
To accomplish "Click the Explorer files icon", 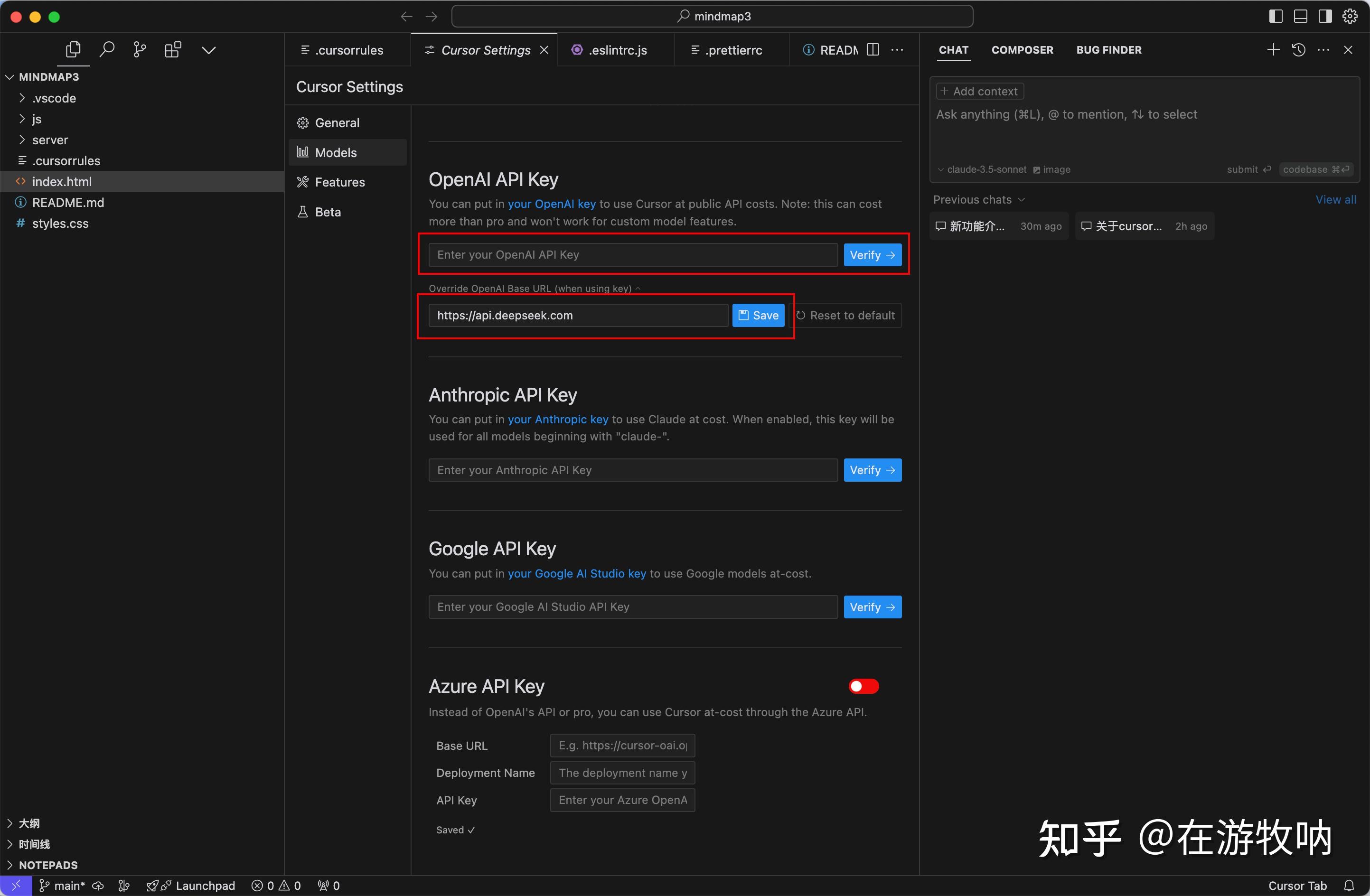I will (x=73, y=50).
